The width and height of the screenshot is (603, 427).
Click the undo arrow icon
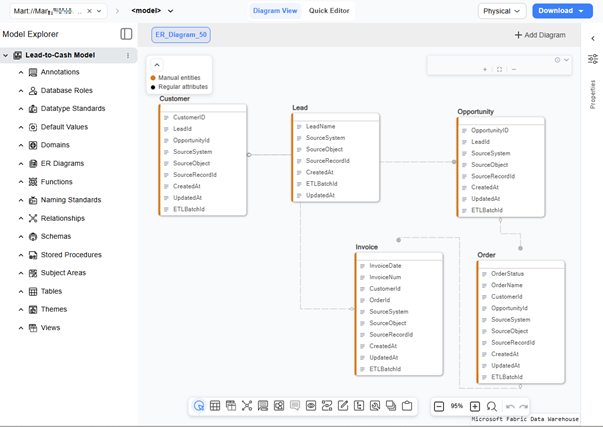(510, 406)
